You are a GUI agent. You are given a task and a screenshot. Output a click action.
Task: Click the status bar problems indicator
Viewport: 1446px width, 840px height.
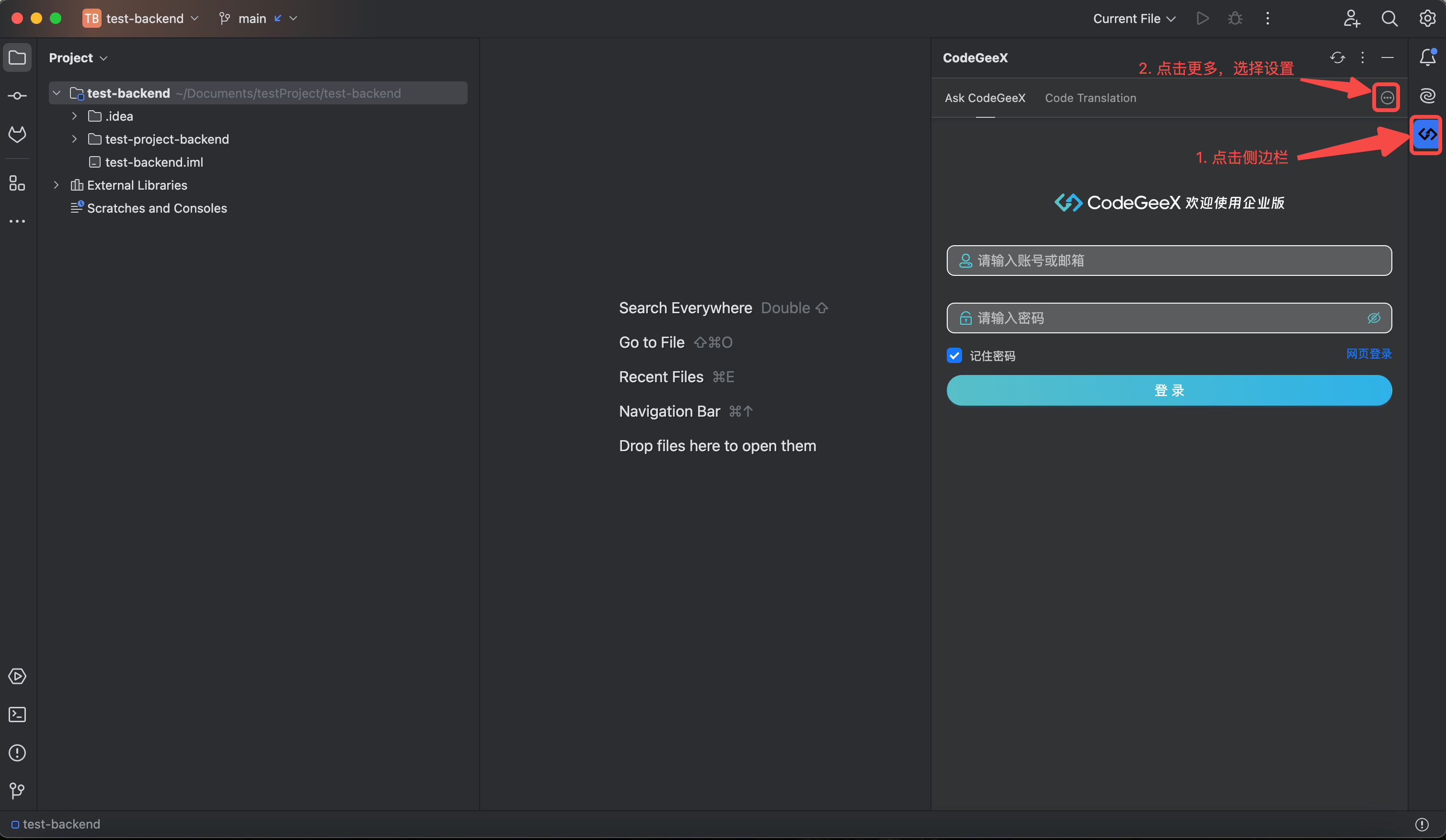pyautogui.click(x=1422, y=825)
